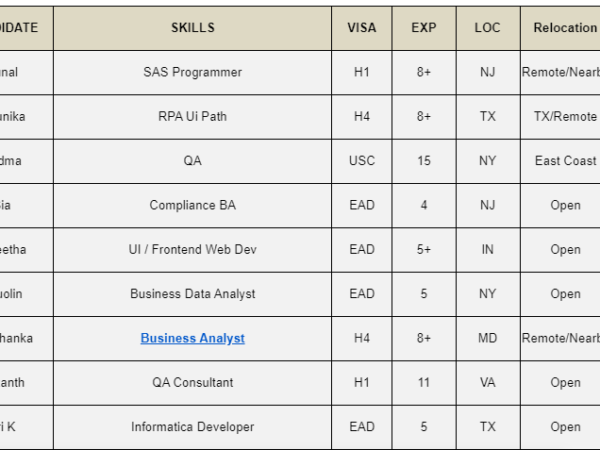Select the SAS Programmer skill cell
The image size is (600, 450).
pyautogui.click(x=192, y=72)
